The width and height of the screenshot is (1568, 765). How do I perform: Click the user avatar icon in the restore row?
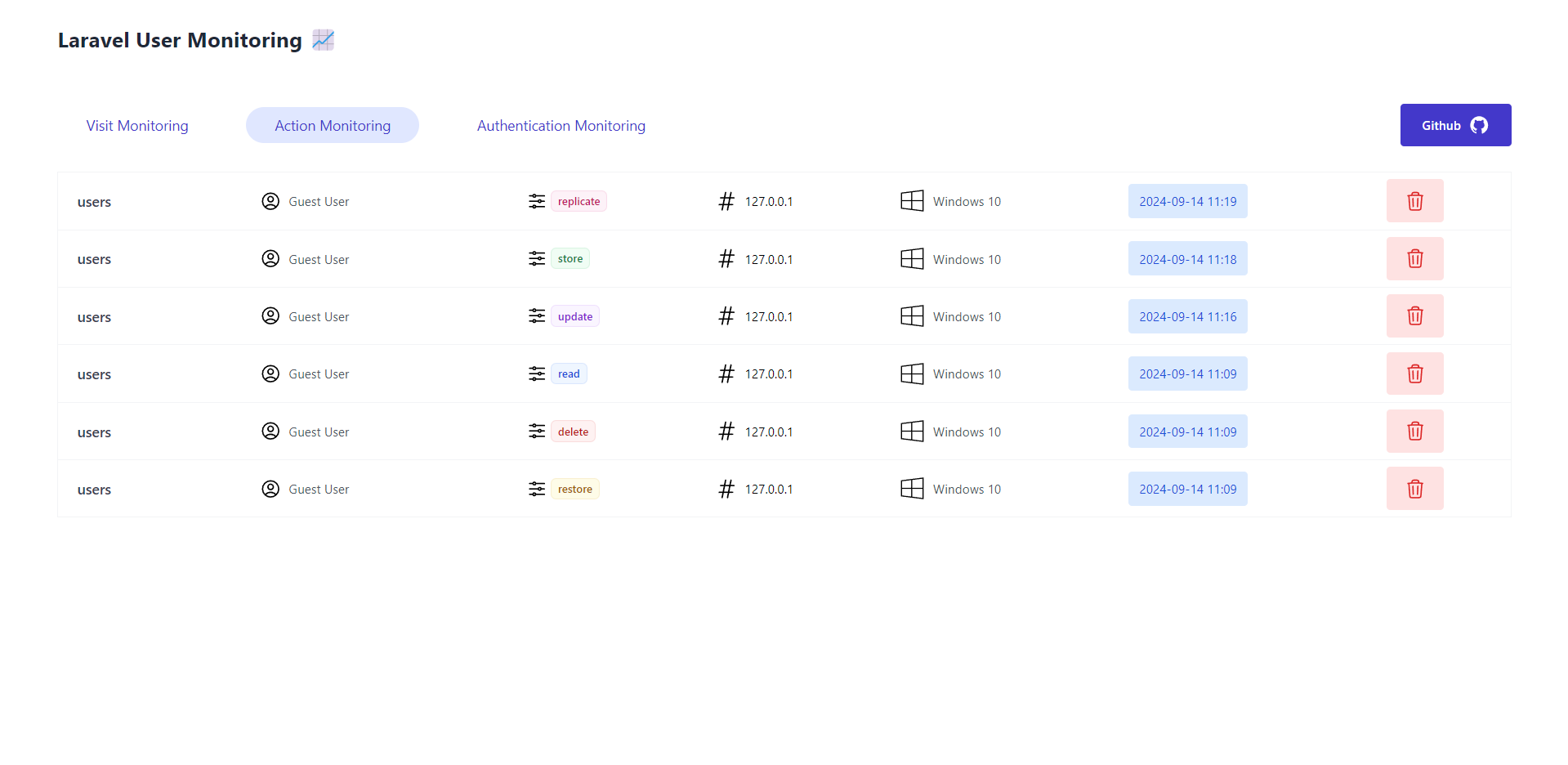click(x=270, y=489)
